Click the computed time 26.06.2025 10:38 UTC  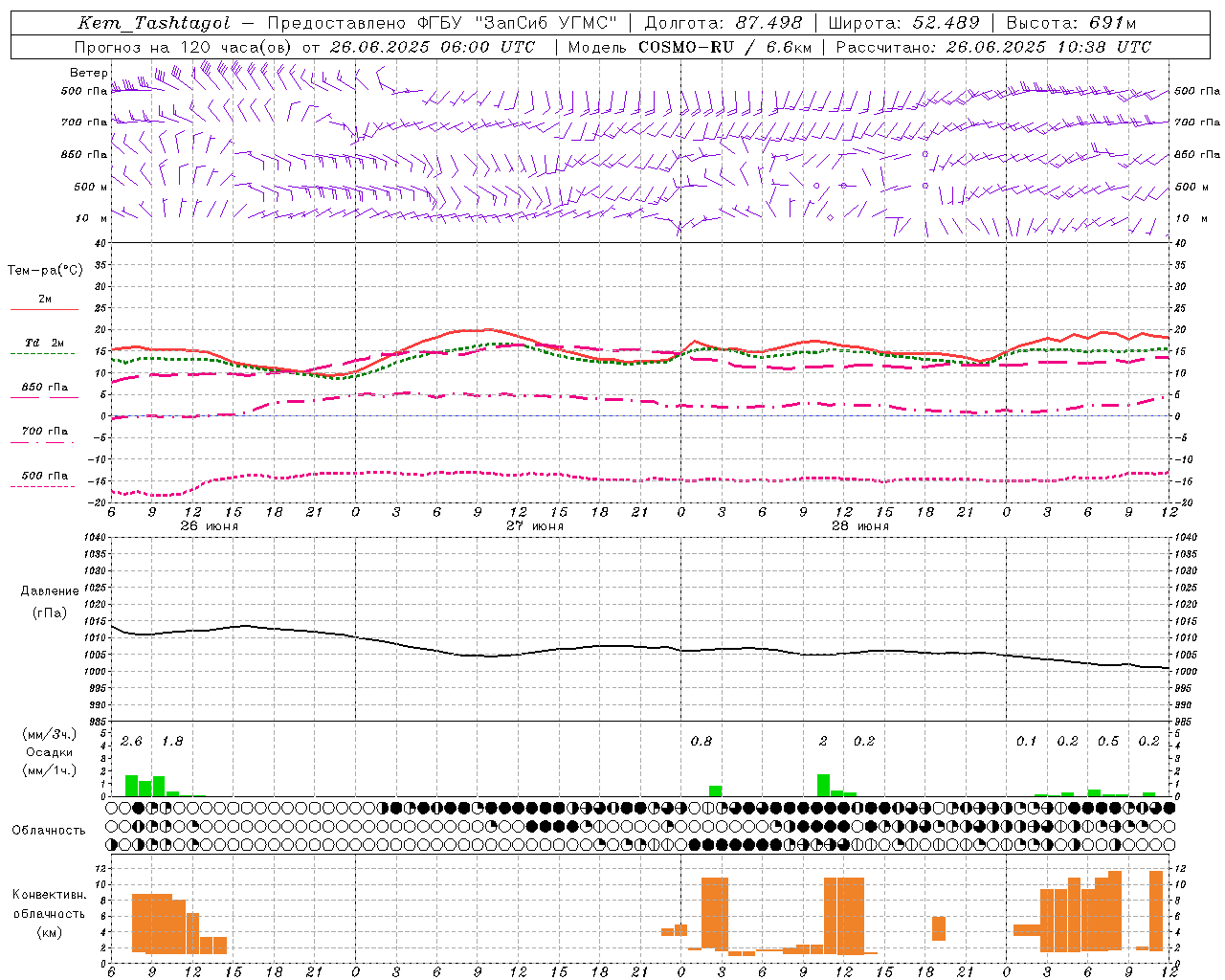[x=1049, y=47]
